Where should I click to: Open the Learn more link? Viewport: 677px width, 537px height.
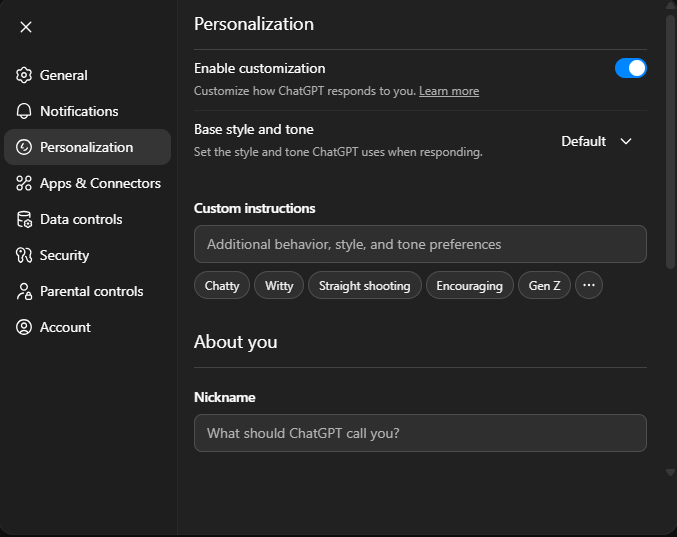coord(448,91)
